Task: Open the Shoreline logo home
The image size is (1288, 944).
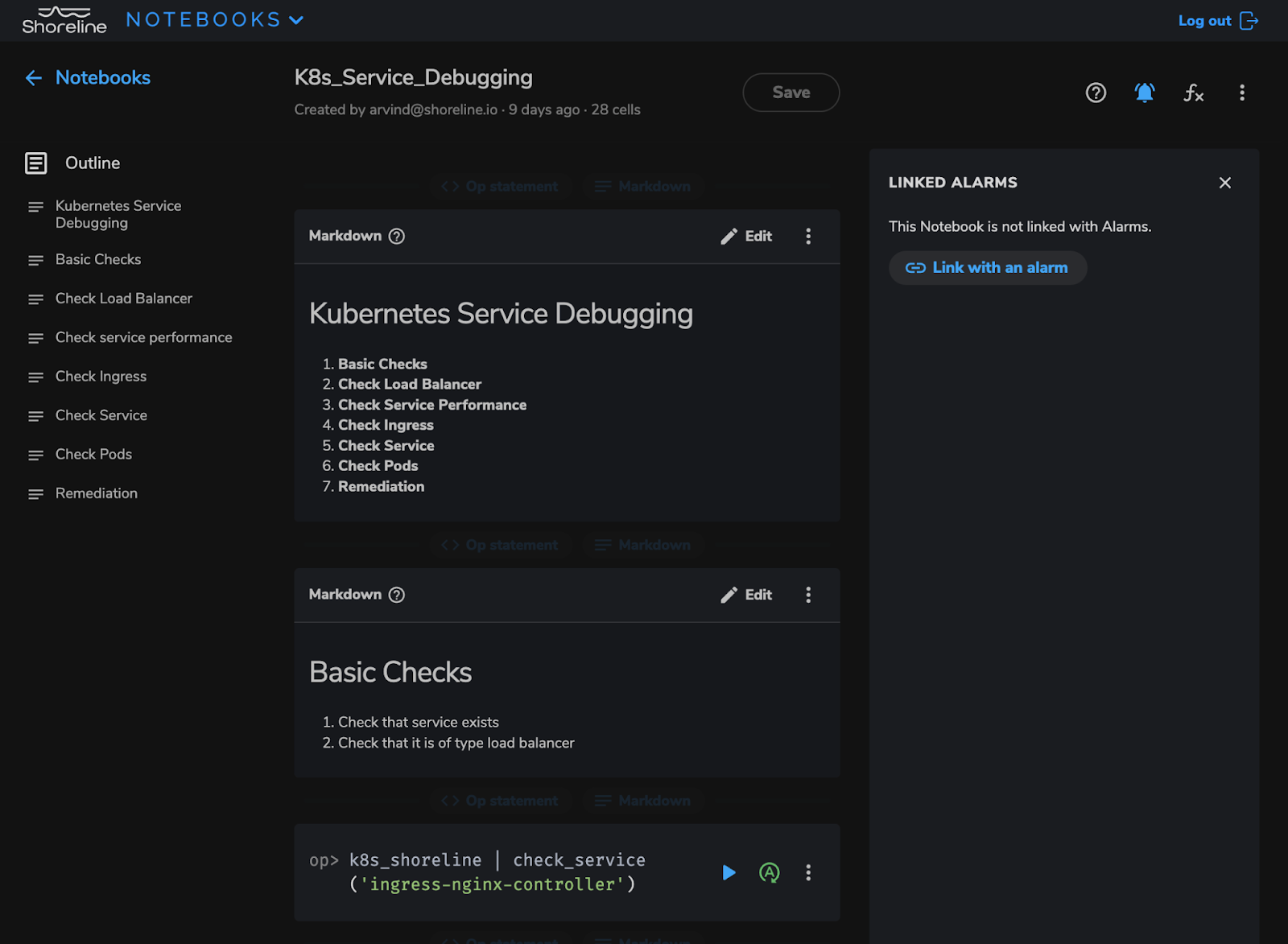Action: click(64, 21)
